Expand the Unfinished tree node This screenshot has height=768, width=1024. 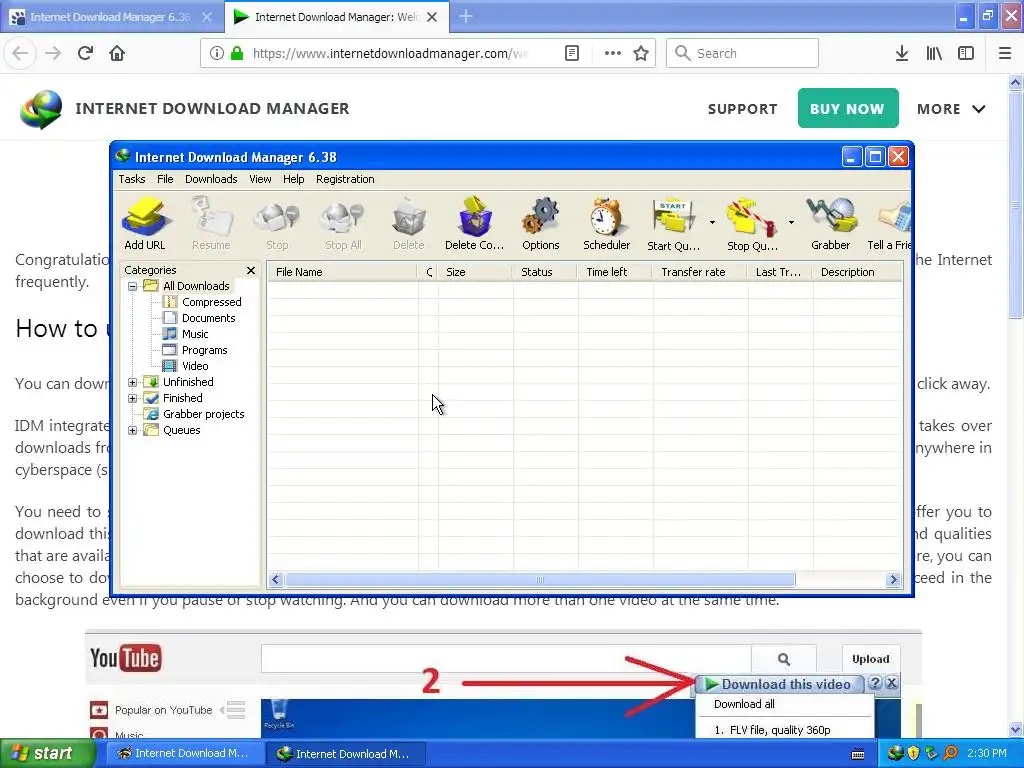coord(133,382)
